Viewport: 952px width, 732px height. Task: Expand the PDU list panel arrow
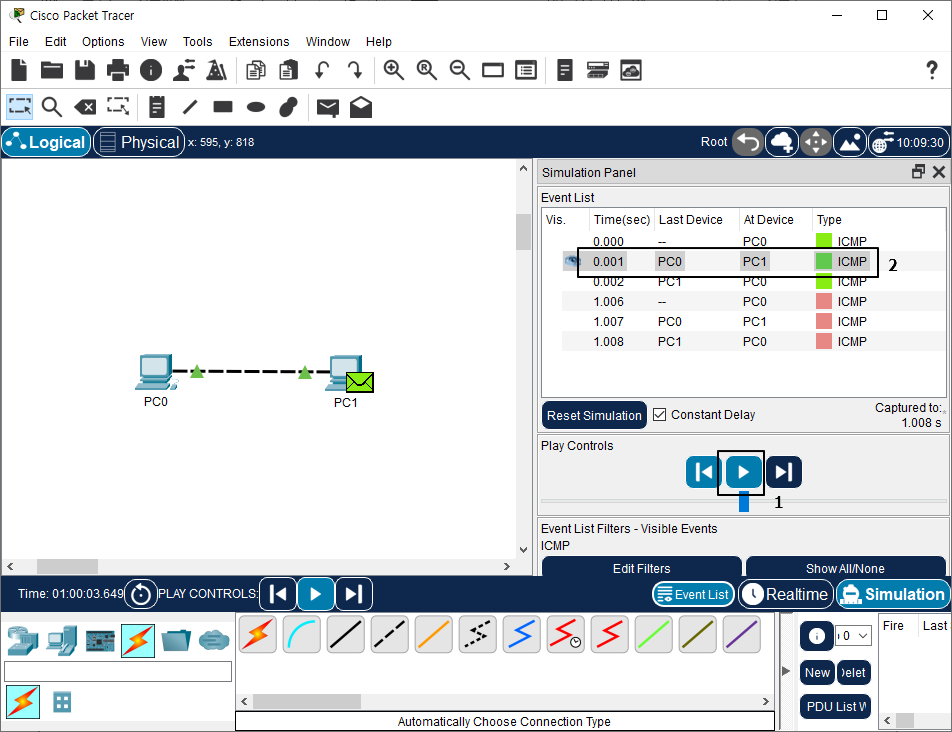[786, 671]
